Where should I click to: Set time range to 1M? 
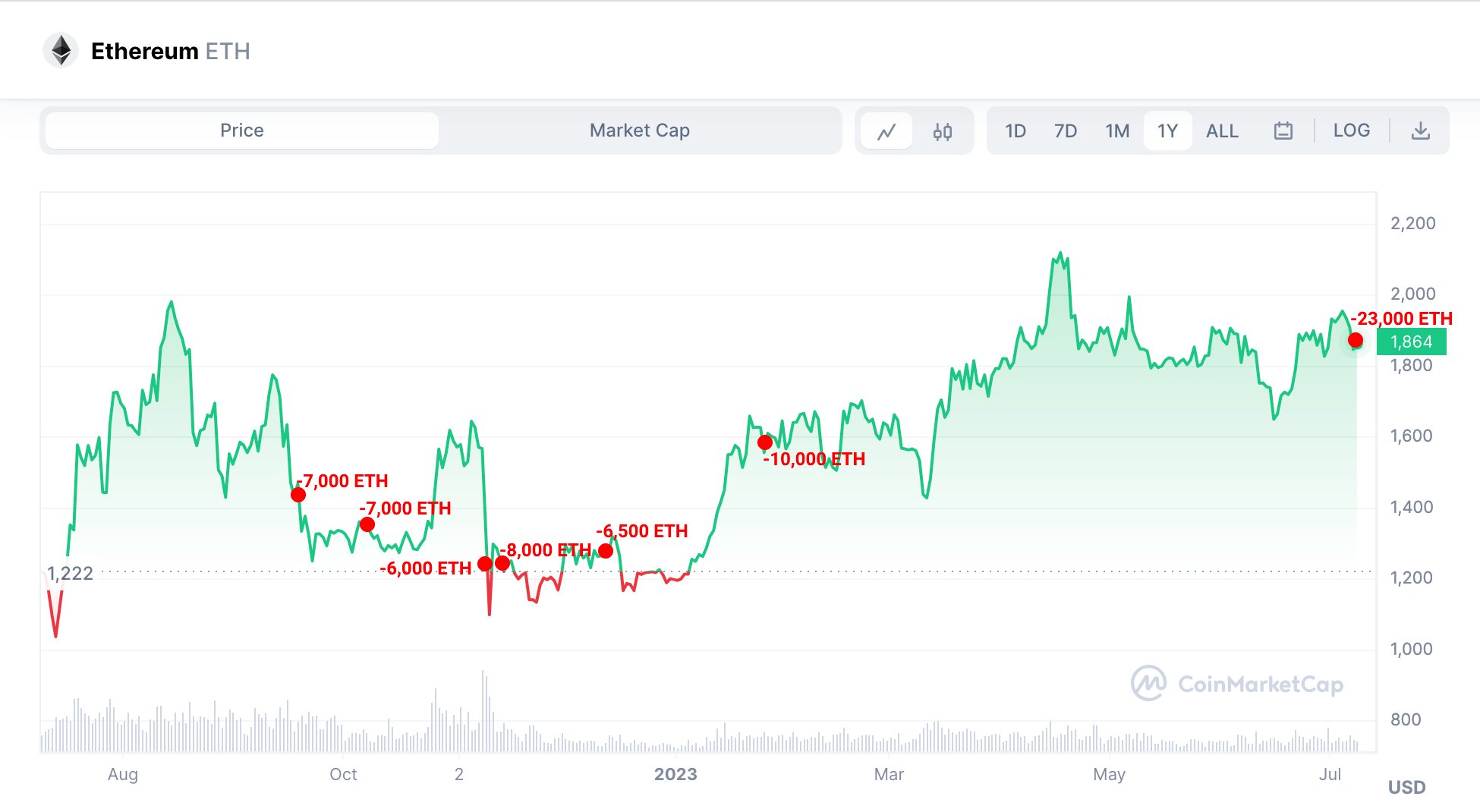tap(1117, 131)
